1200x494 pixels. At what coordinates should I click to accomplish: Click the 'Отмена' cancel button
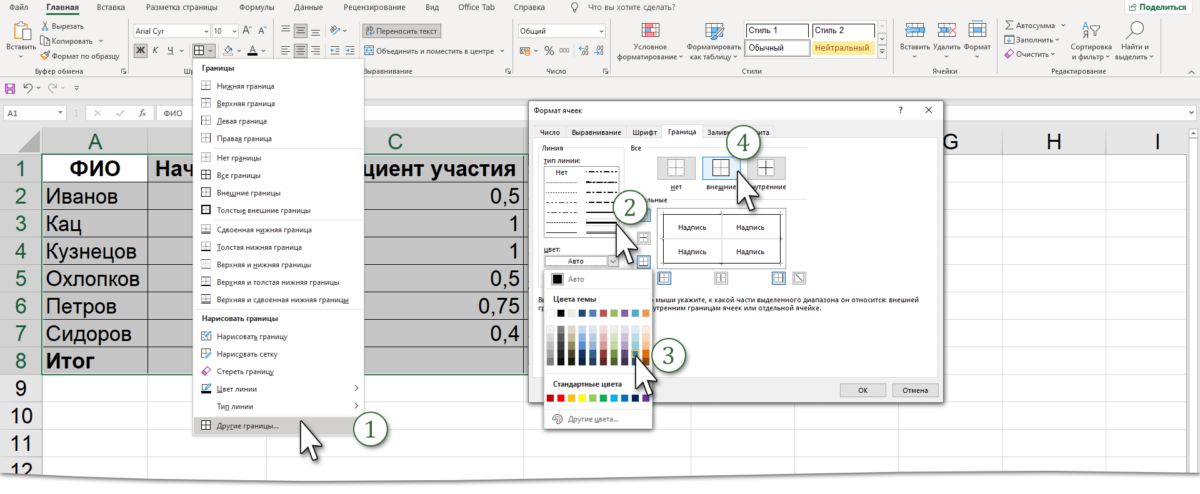(913, 390)
